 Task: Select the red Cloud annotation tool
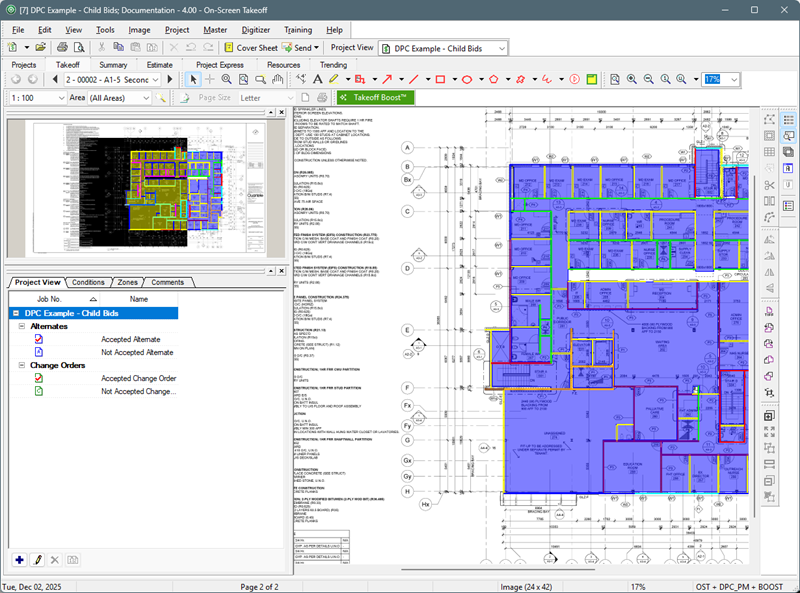520,79
